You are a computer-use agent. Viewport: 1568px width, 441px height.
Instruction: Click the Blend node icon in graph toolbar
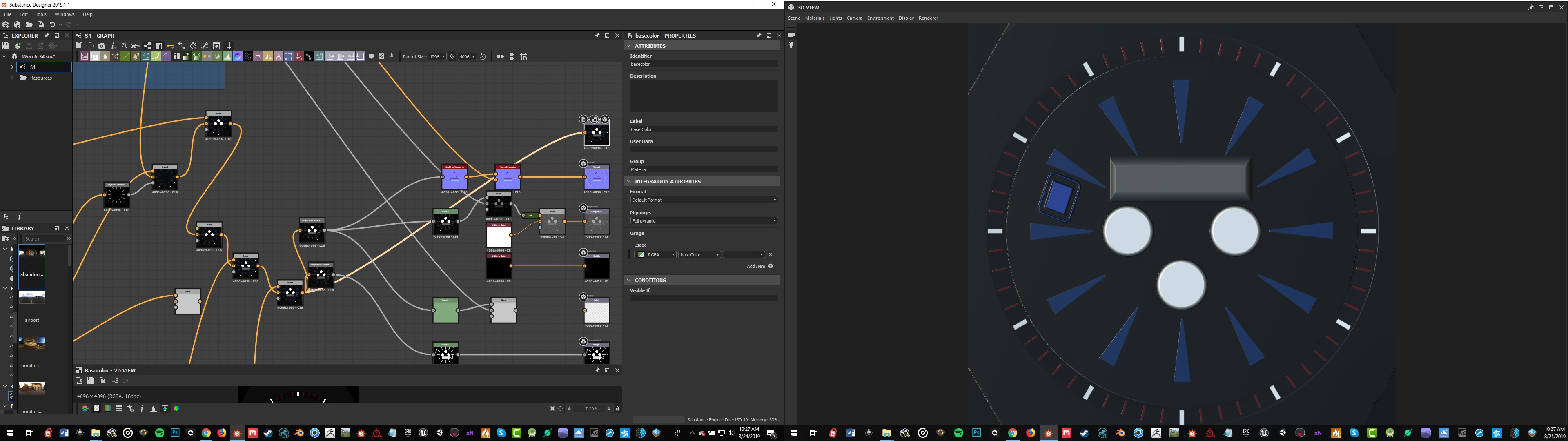coord(94,57)
